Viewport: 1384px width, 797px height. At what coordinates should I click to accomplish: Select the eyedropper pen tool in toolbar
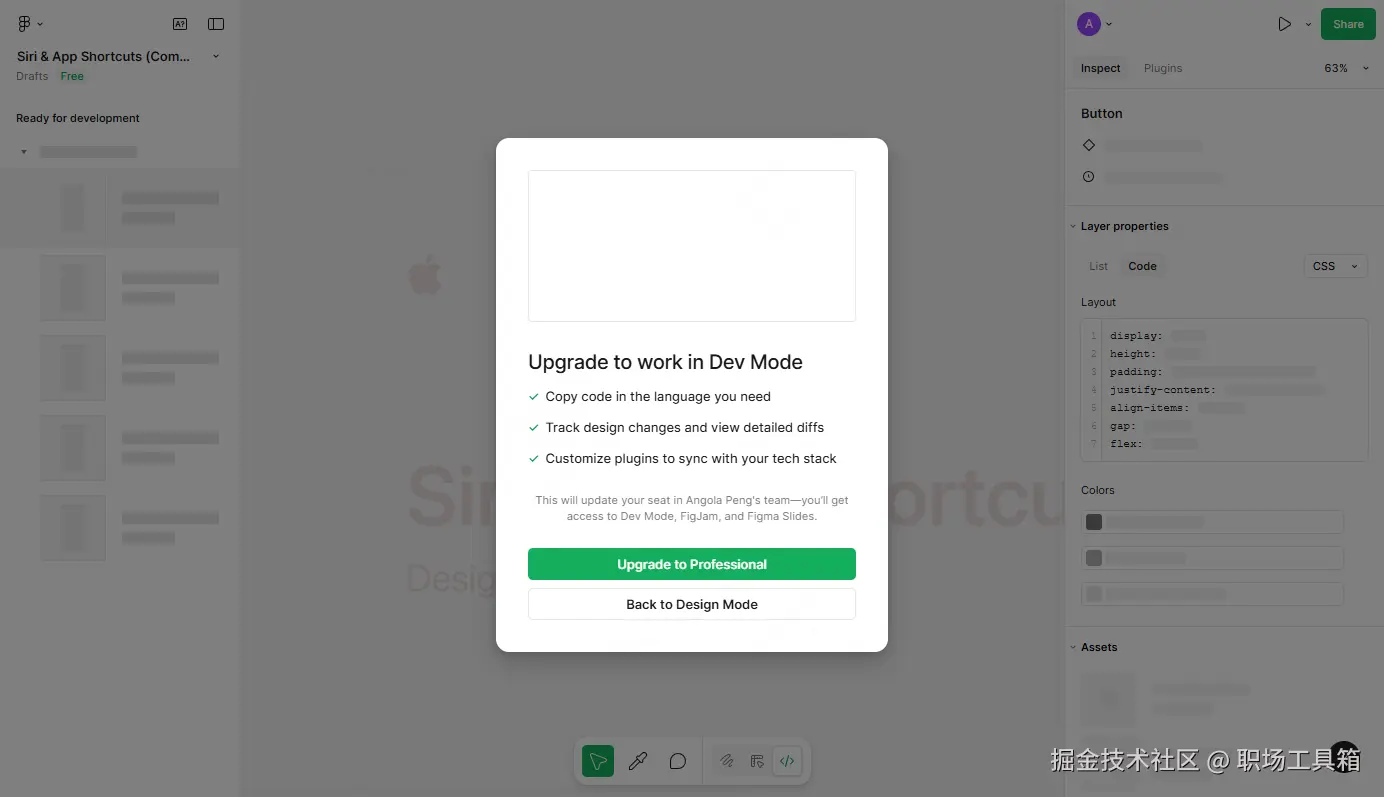tap(638, 761)
